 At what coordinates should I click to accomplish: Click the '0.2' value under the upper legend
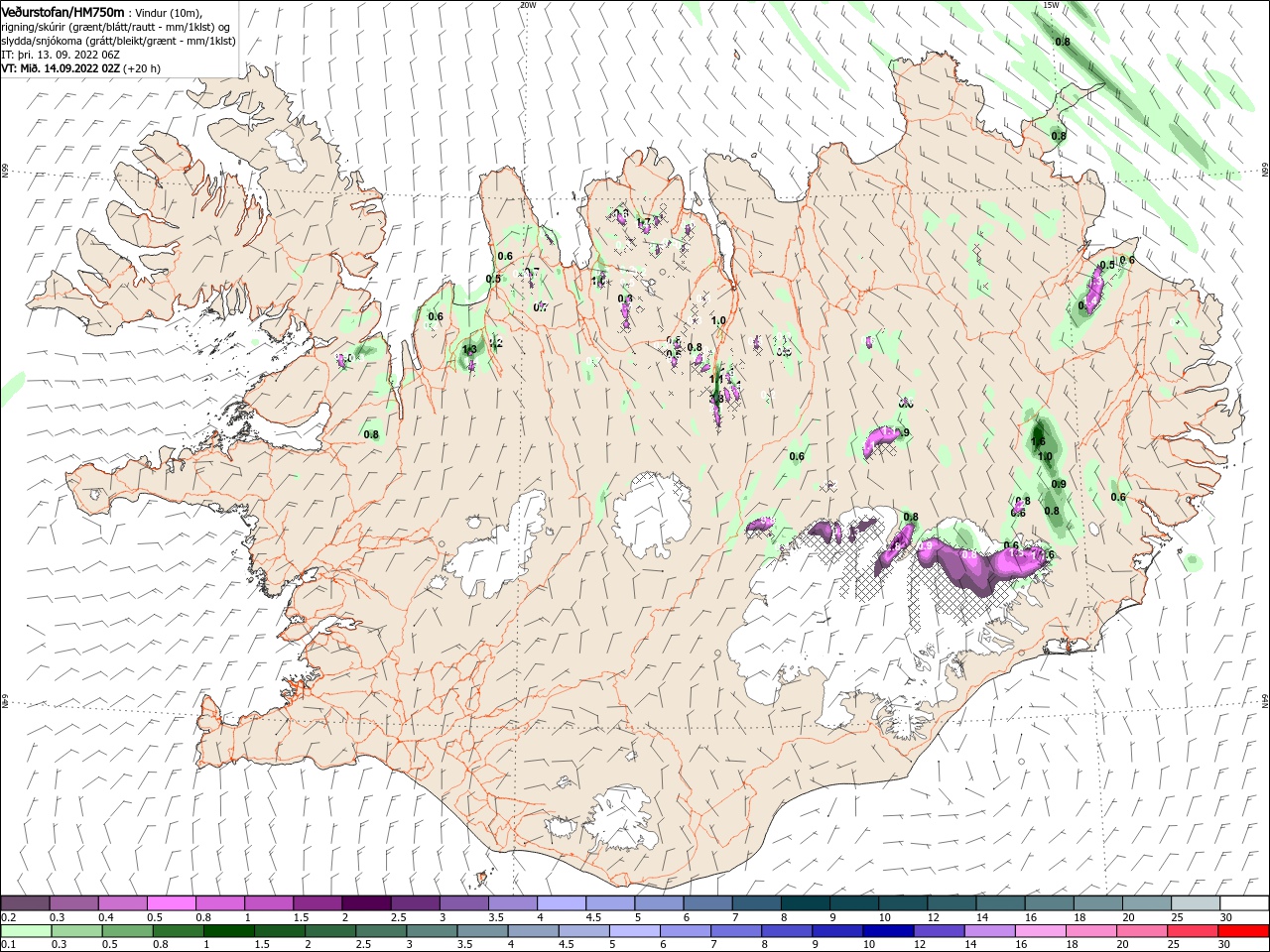[x=7, y=917]
